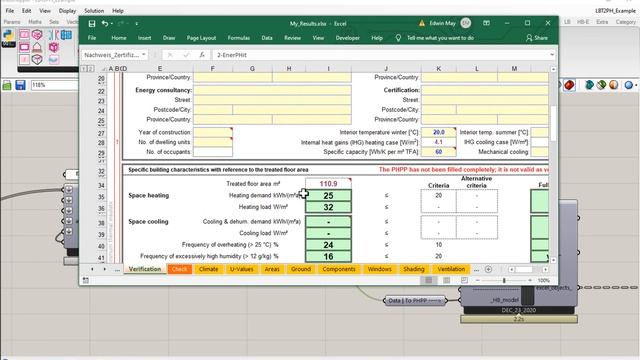This screenshot has width=640, height=360.
Task: Click Page Break Preview icon in status bar
Action: (464, 280)
